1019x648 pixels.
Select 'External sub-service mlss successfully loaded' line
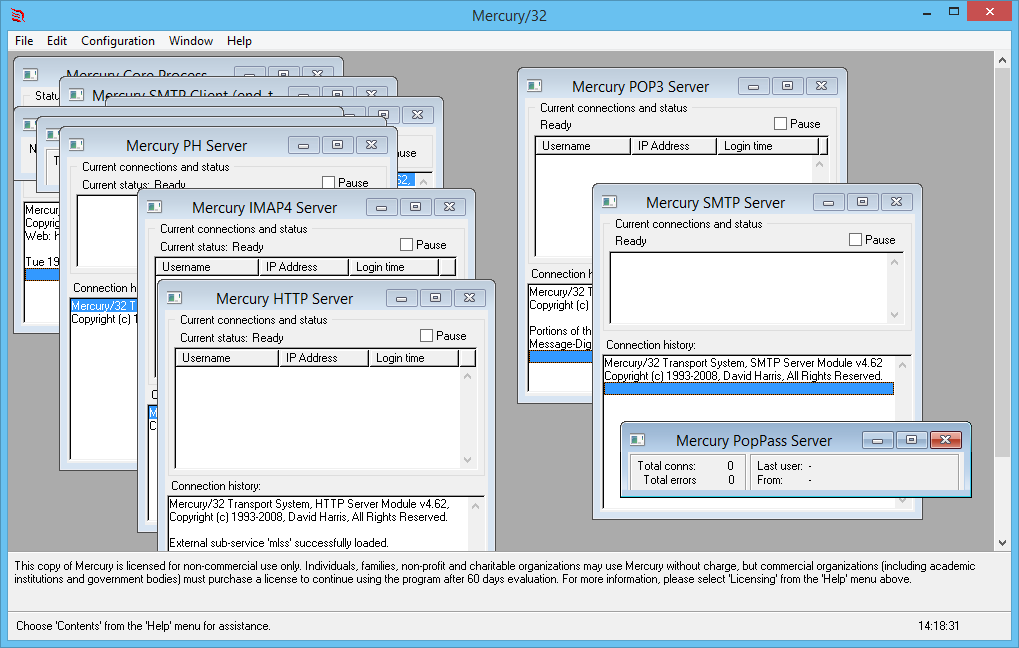point(279,543)
